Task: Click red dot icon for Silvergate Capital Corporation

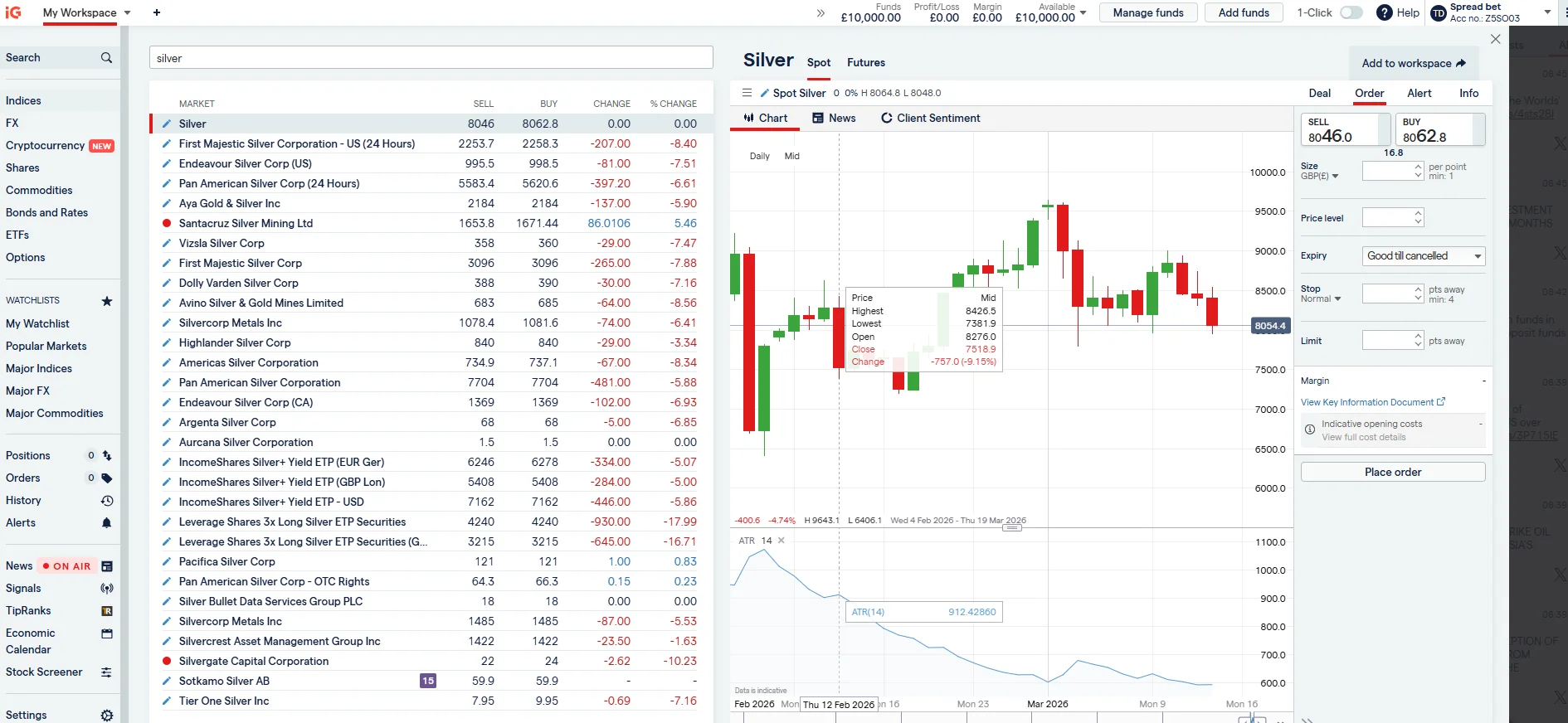Action: 167,661
